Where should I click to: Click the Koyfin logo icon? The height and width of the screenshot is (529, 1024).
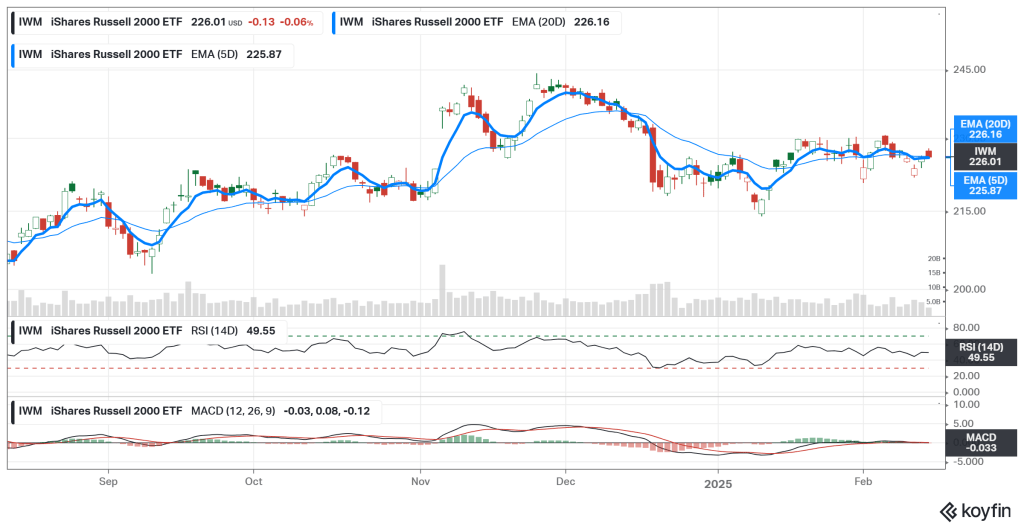pos(946,511)
